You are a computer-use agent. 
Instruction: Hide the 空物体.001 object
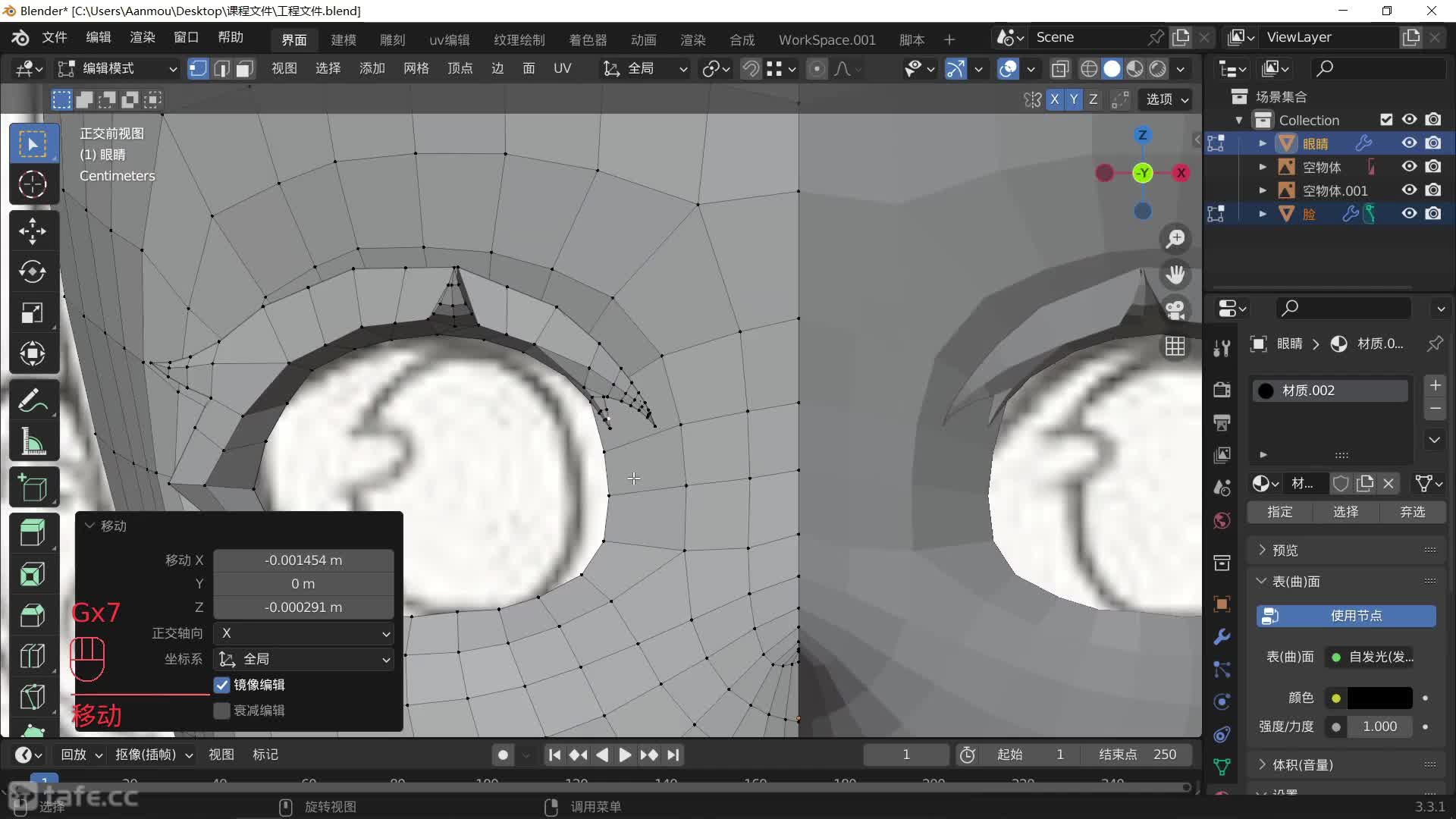[1409, 190]
